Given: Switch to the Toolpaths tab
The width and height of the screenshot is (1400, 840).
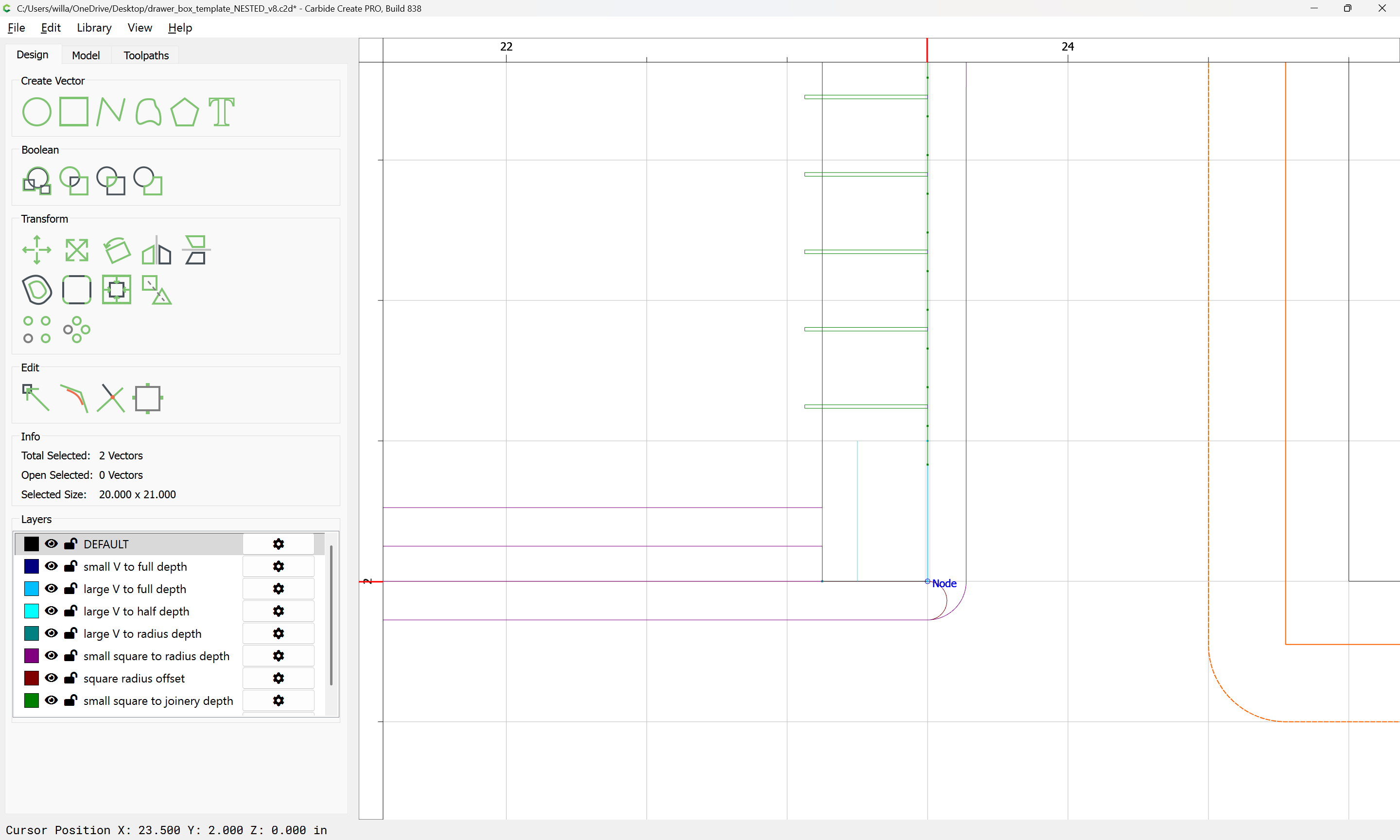Looking at the screenshot, I should (x=146, y=55).
